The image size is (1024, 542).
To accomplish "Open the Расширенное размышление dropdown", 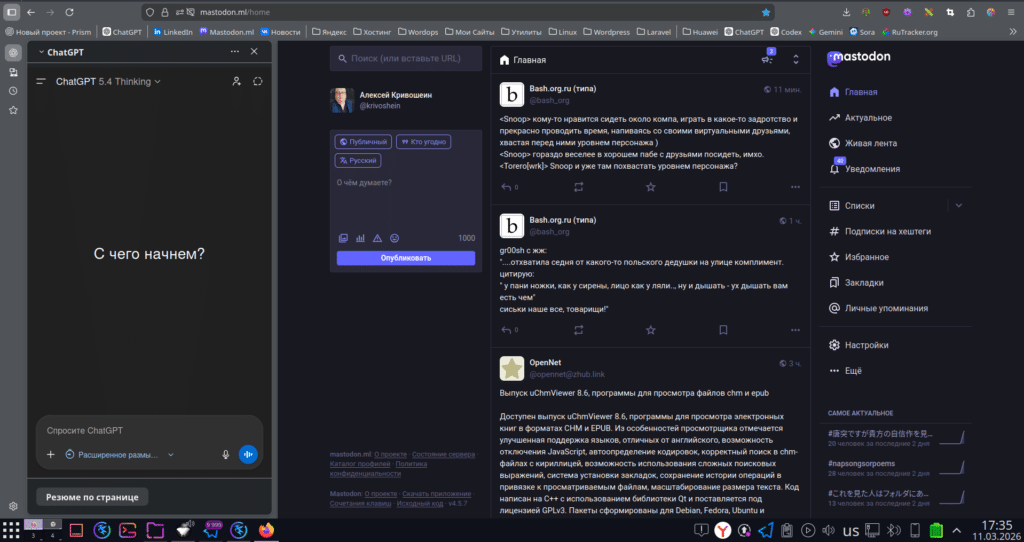I will [120, 454].
